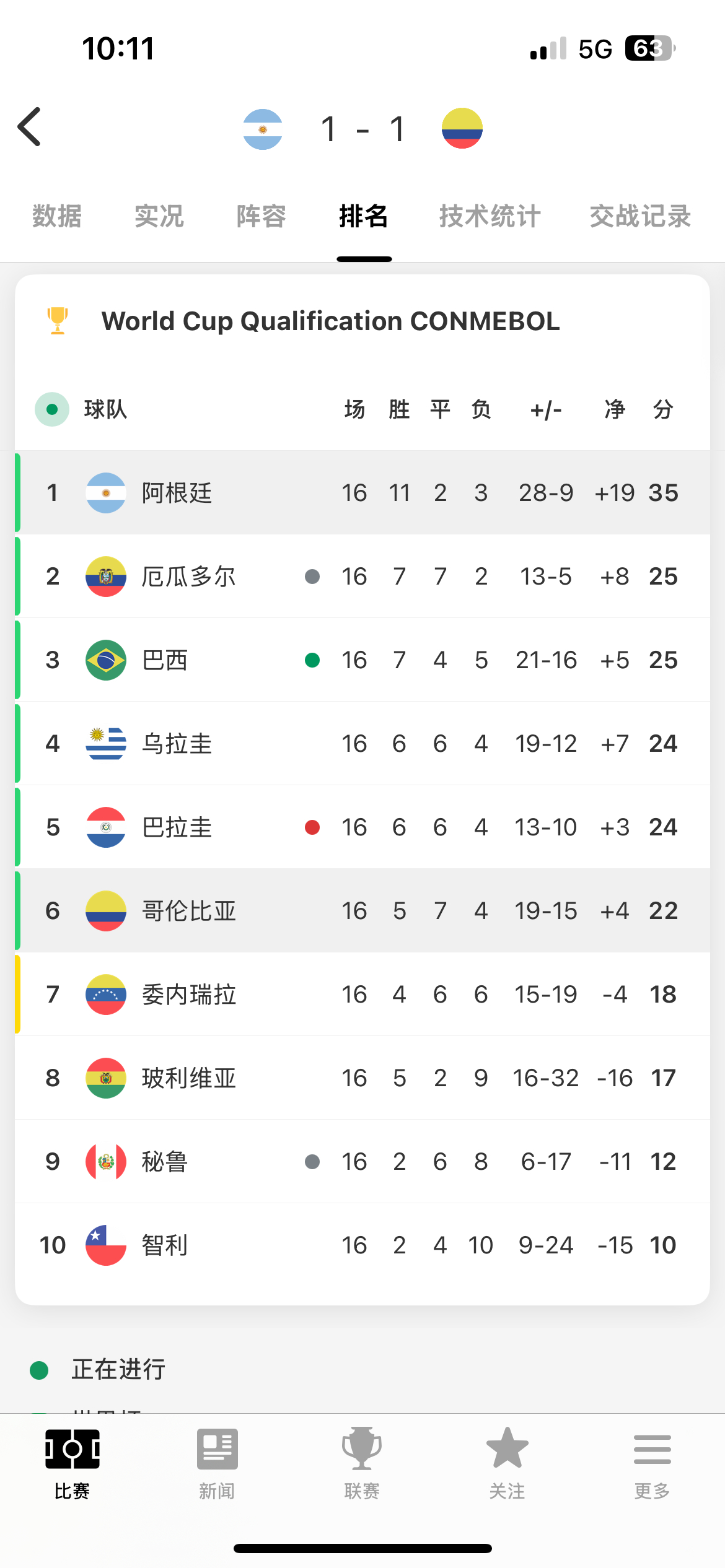
Task: Select the 阿根廷 team row
Action: pos(362,493)
